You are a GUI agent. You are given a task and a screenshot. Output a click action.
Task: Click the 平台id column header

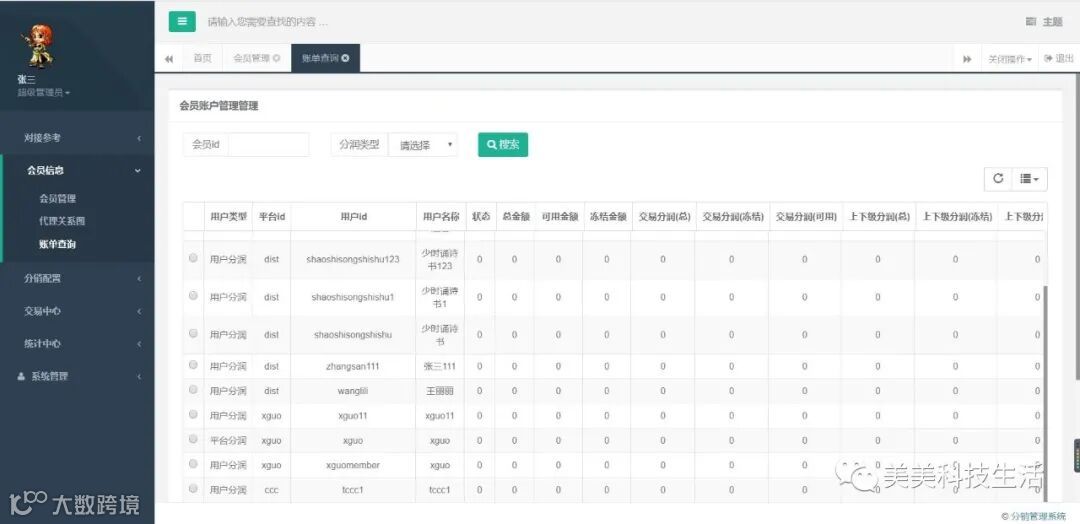tap(271, 216)
